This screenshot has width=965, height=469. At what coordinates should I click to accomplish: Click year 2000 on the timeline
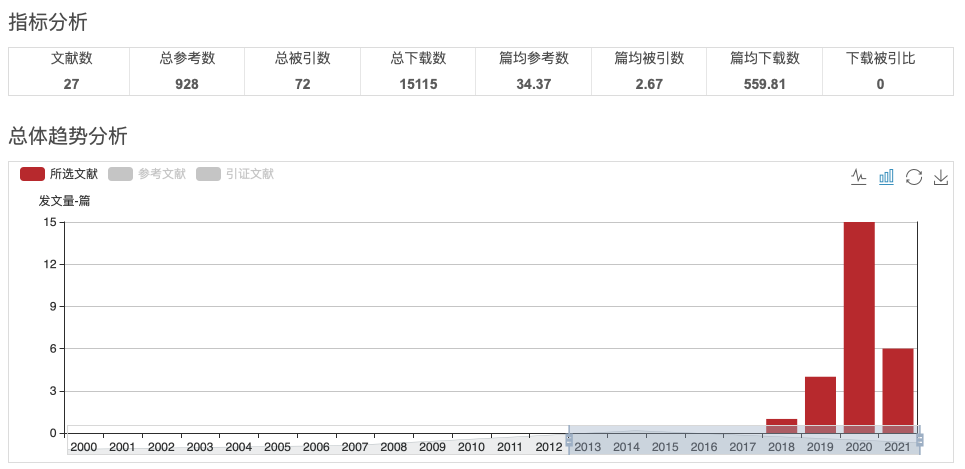pyautogui.click(x=84, y=447)
